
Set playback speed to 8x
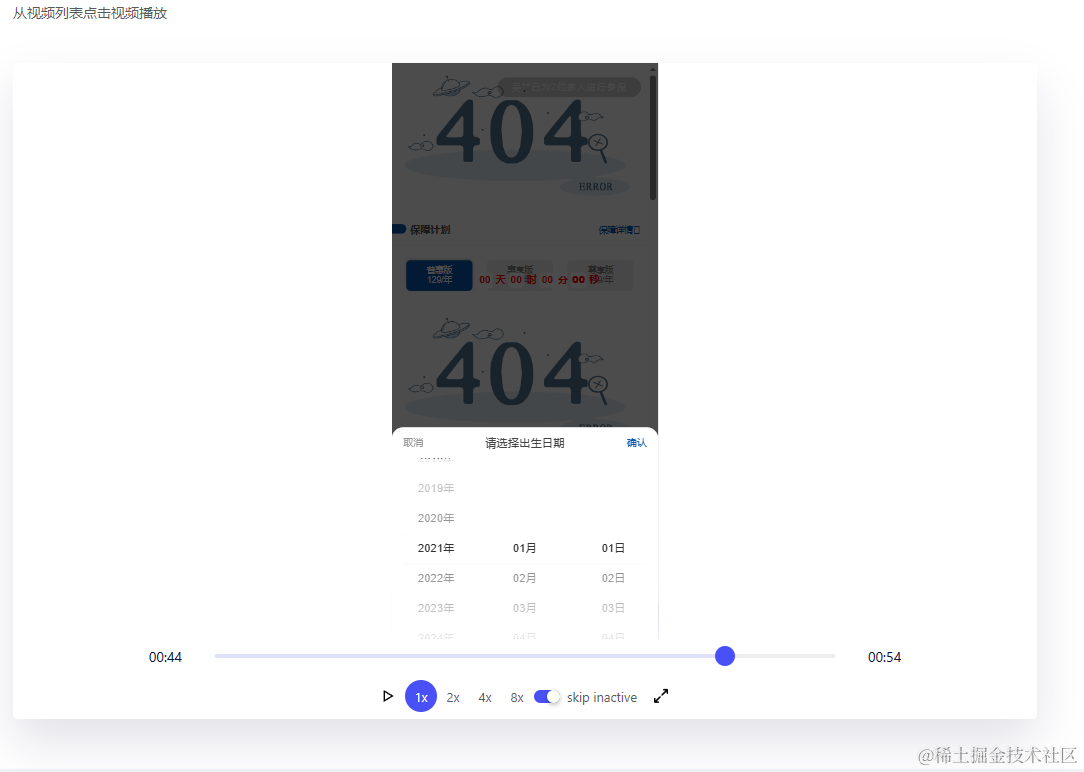[516, 697]
